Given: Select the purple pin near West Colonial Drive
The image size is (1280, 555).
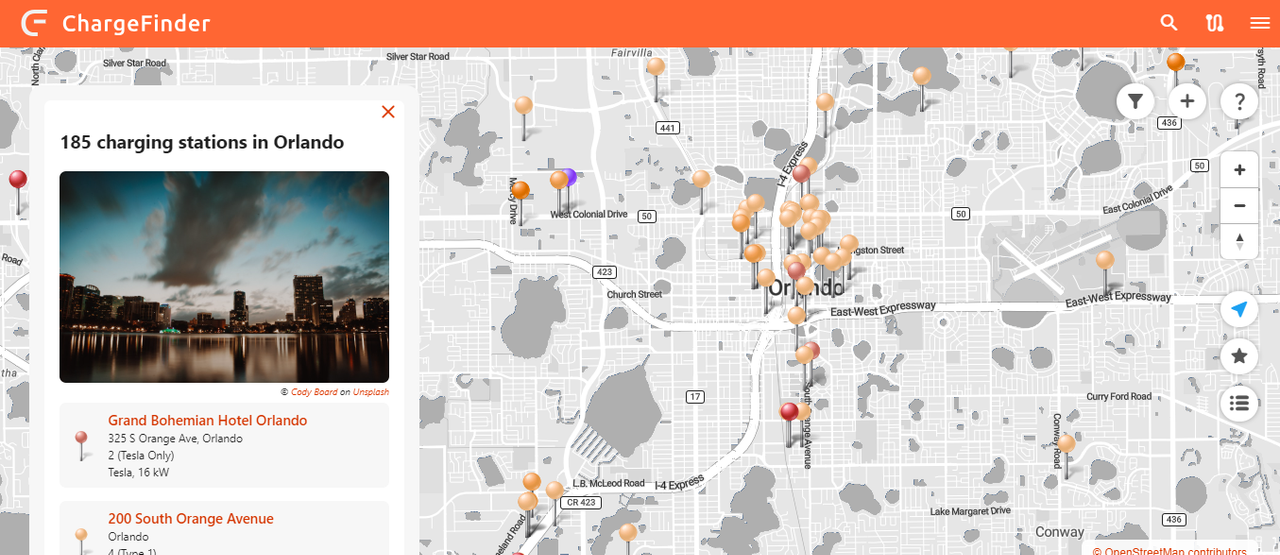Looking at the screenshot, I should pyautogui.click(x=570, y=177).
